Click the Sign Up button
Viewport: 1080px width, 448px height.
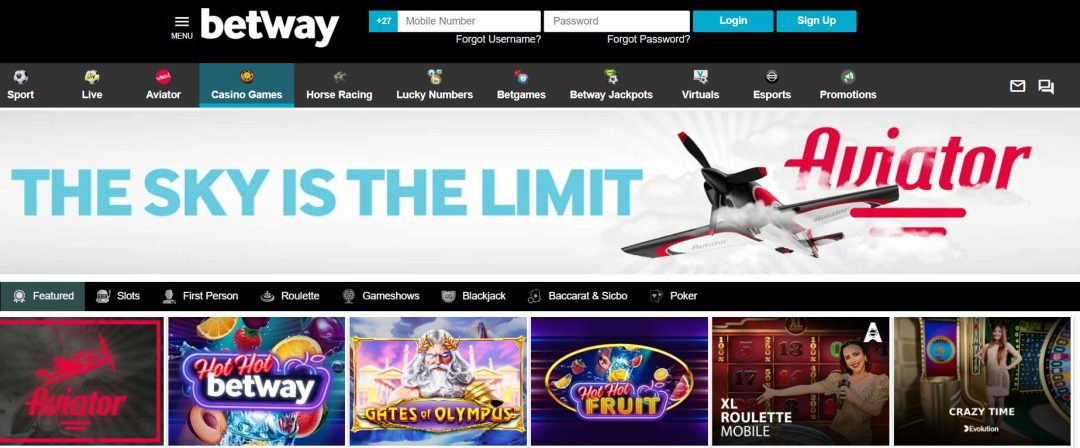click(x=816, y=21)
